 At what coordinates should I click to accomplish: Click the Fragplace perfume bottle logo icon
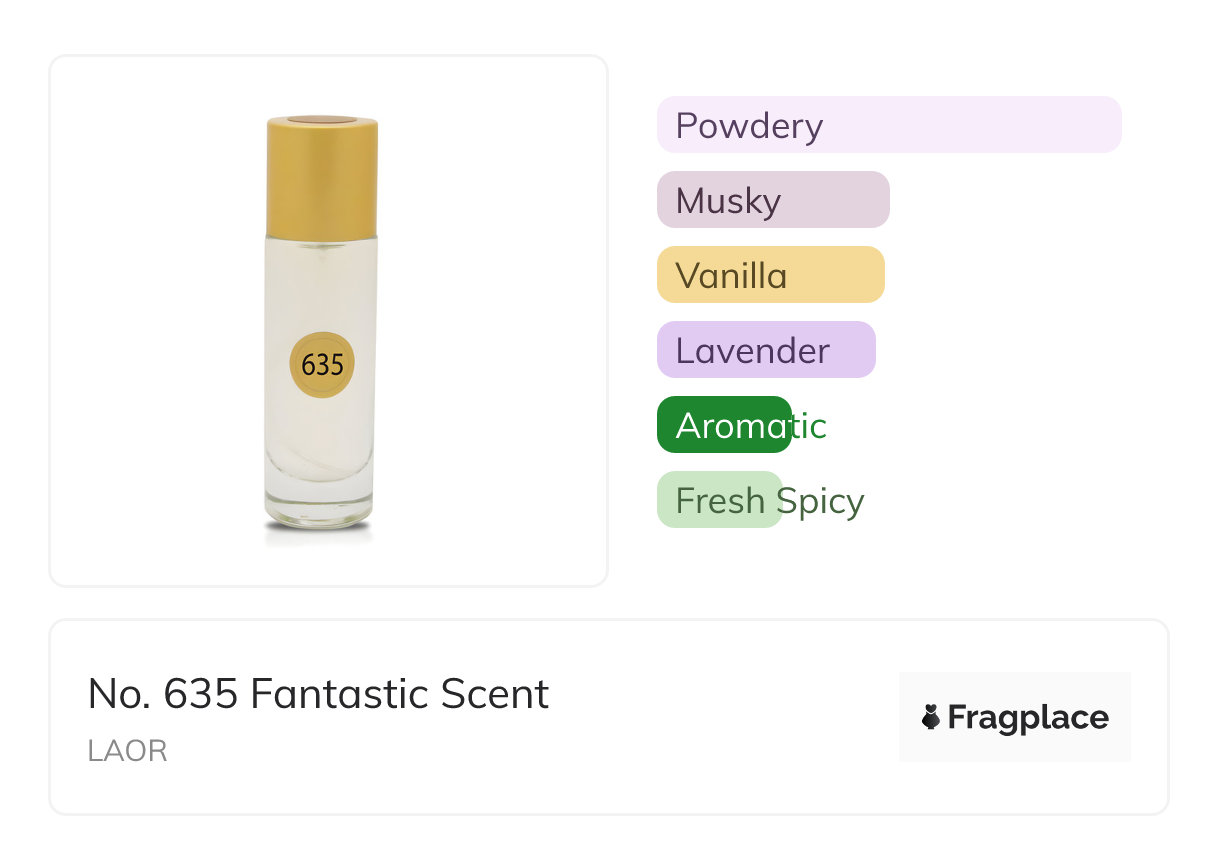click(931, 717)
